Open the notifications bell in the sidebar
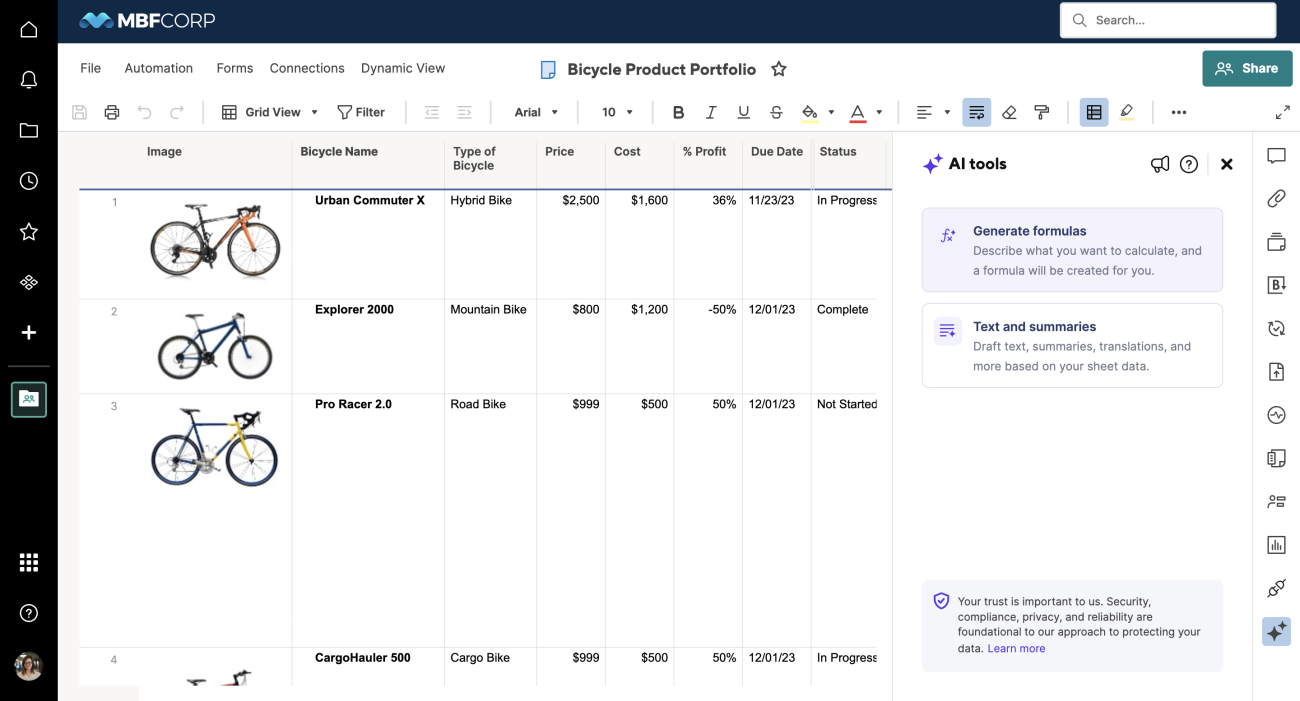Screen dimensions: 1300x701 [28, 79]
